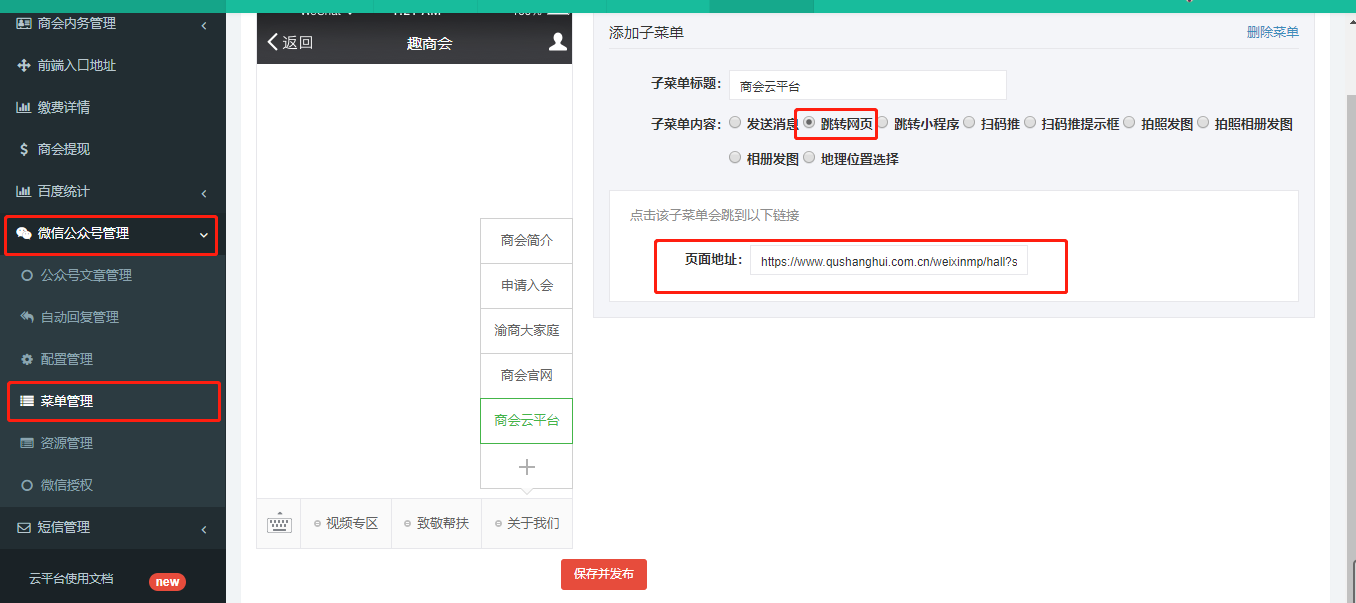Open 公众号文章管理 in the sidebar

(86, 275)
